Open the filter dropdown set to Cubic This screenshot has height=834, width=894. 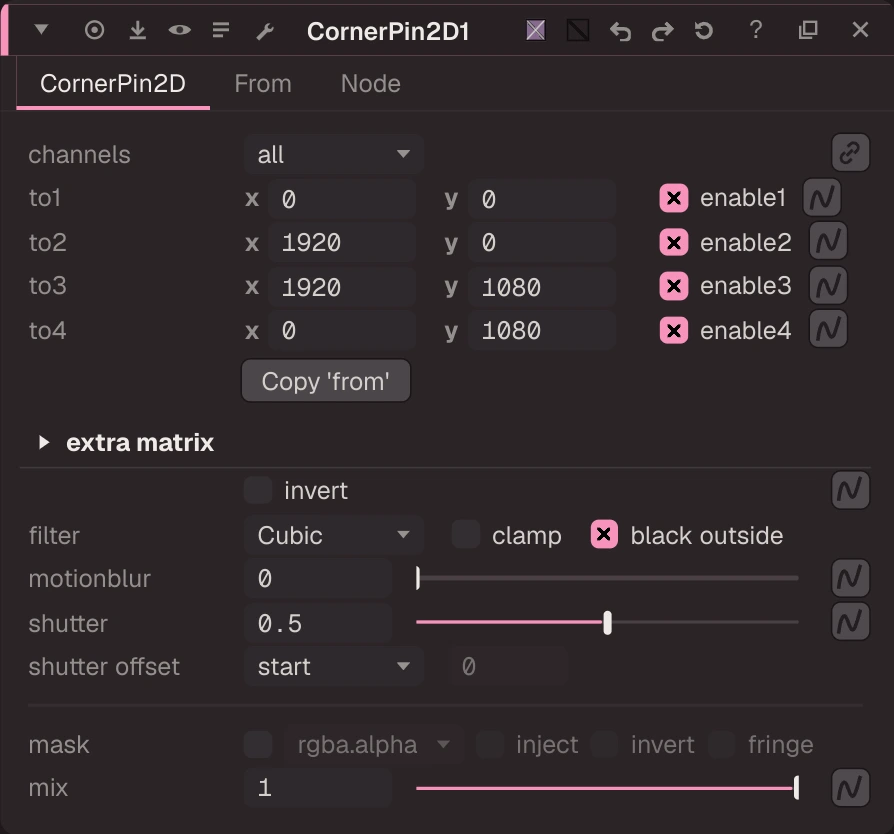334,535
